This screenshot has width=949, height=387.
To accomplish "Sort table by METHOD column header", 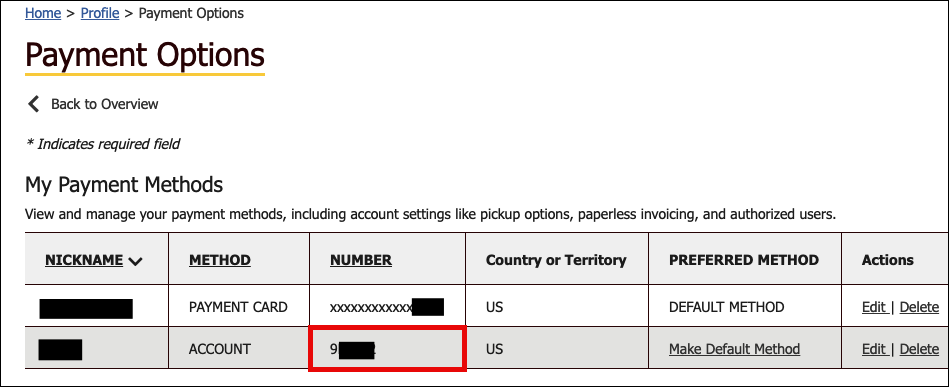I will [220, 260].
